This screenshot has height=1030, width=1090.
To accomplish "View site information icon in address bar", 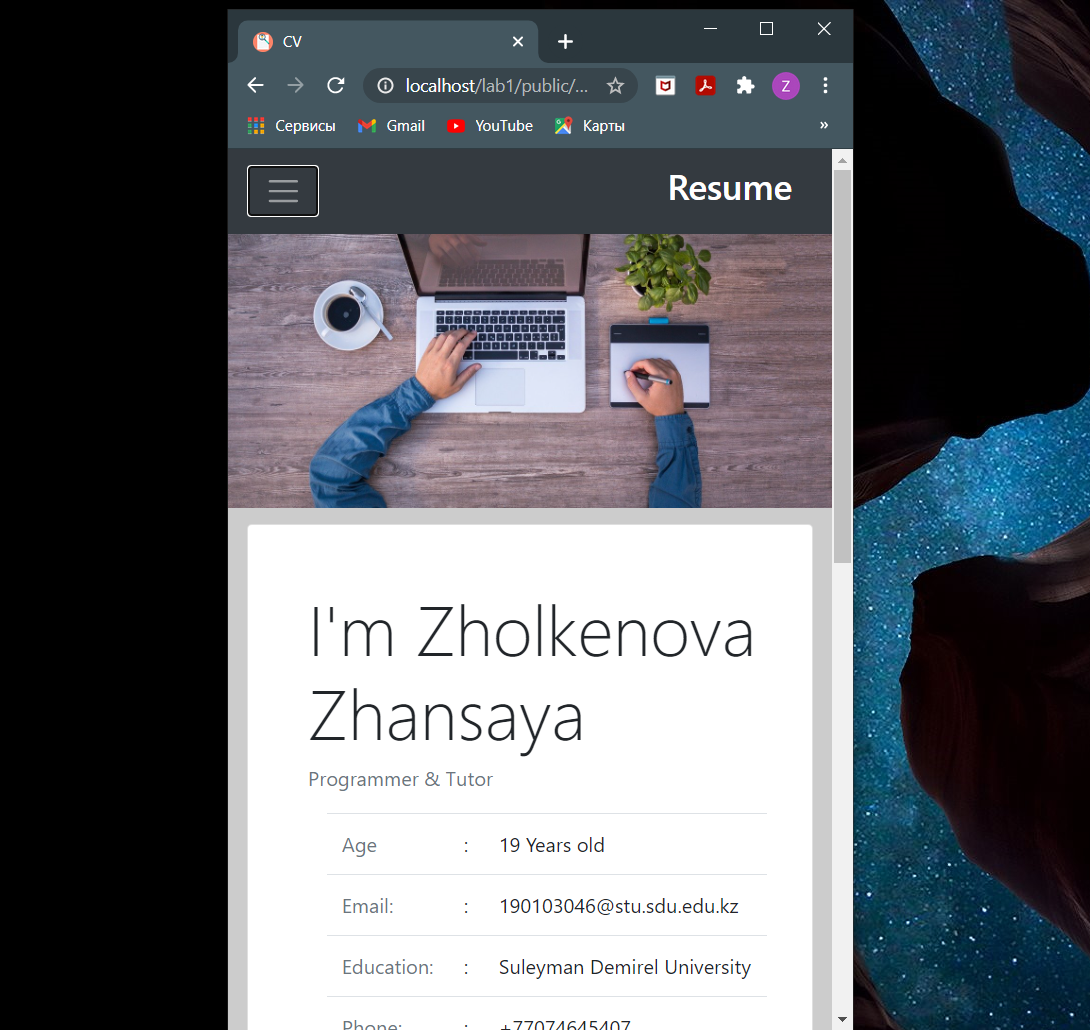I will coord(385,85).
